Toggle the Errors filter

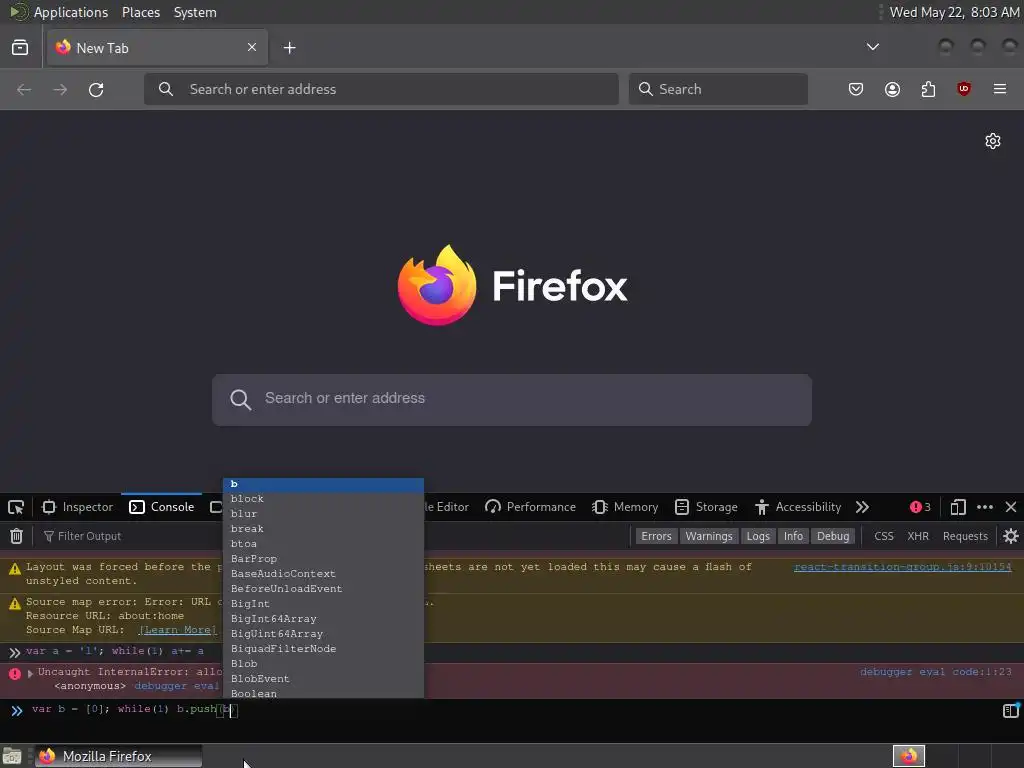click(656, 536)
